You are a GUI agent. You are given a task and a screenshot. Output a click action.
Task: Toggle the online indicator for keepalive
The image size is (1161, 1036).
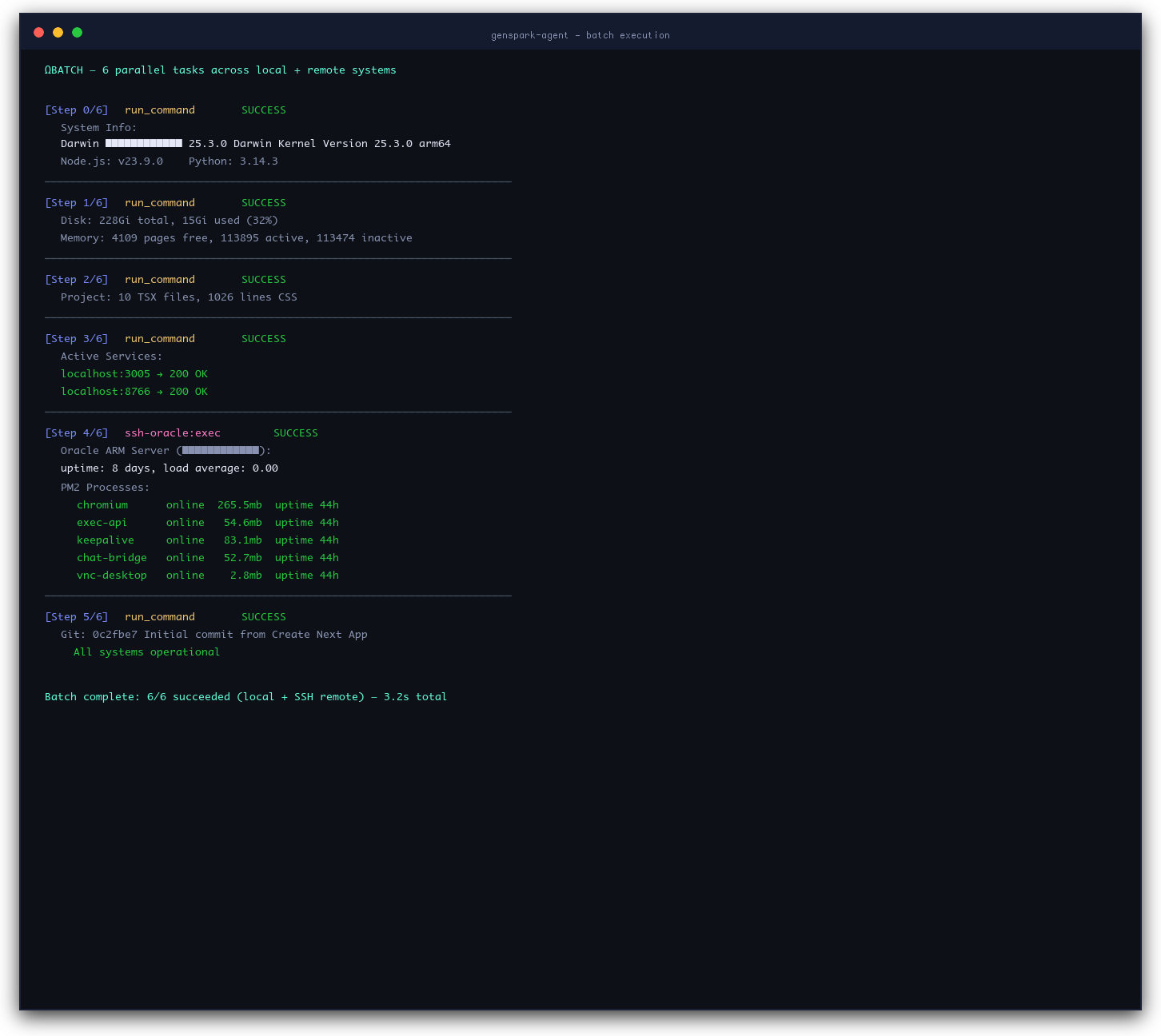point(185,540)
